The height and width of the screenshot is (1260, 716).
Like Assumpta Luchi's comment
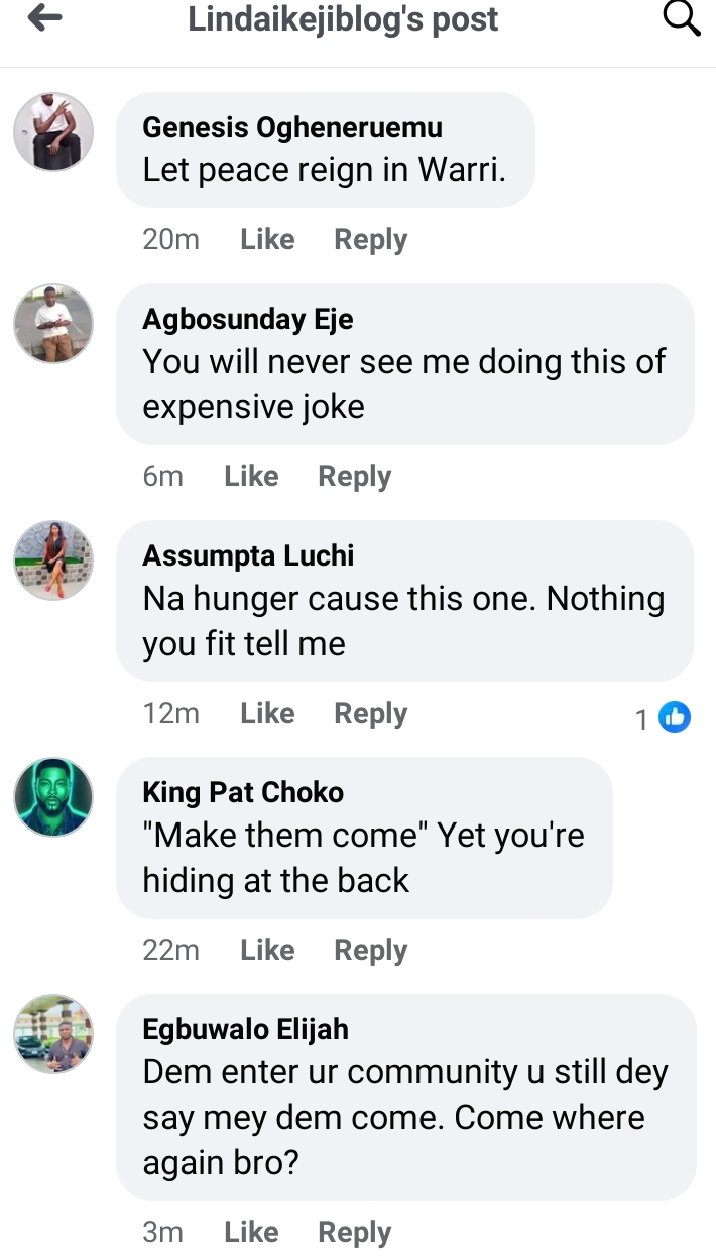coord(267,714)
